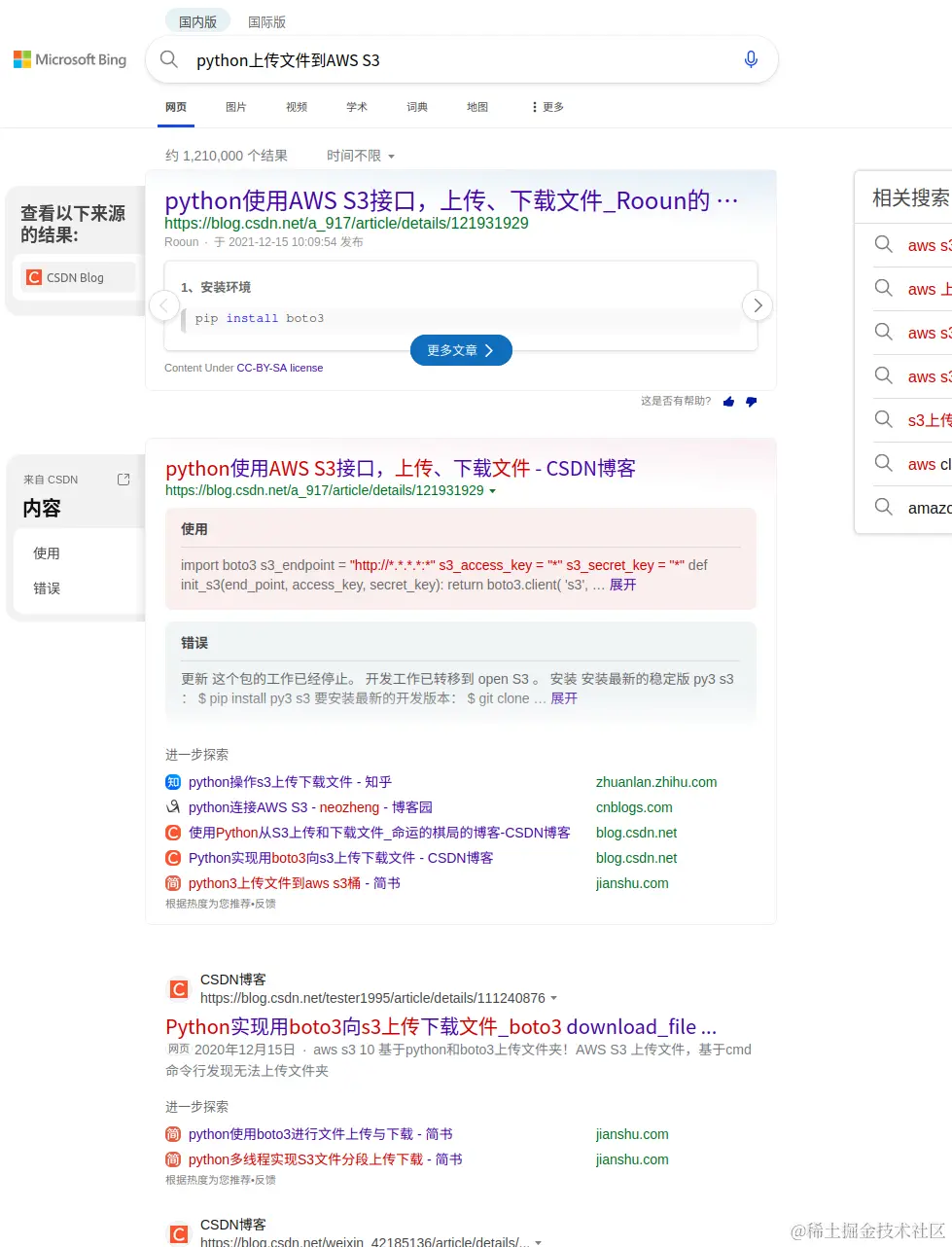
Task: Click the 简书 icon beside python3上传文件到aws s3桶
Action: 172,883
